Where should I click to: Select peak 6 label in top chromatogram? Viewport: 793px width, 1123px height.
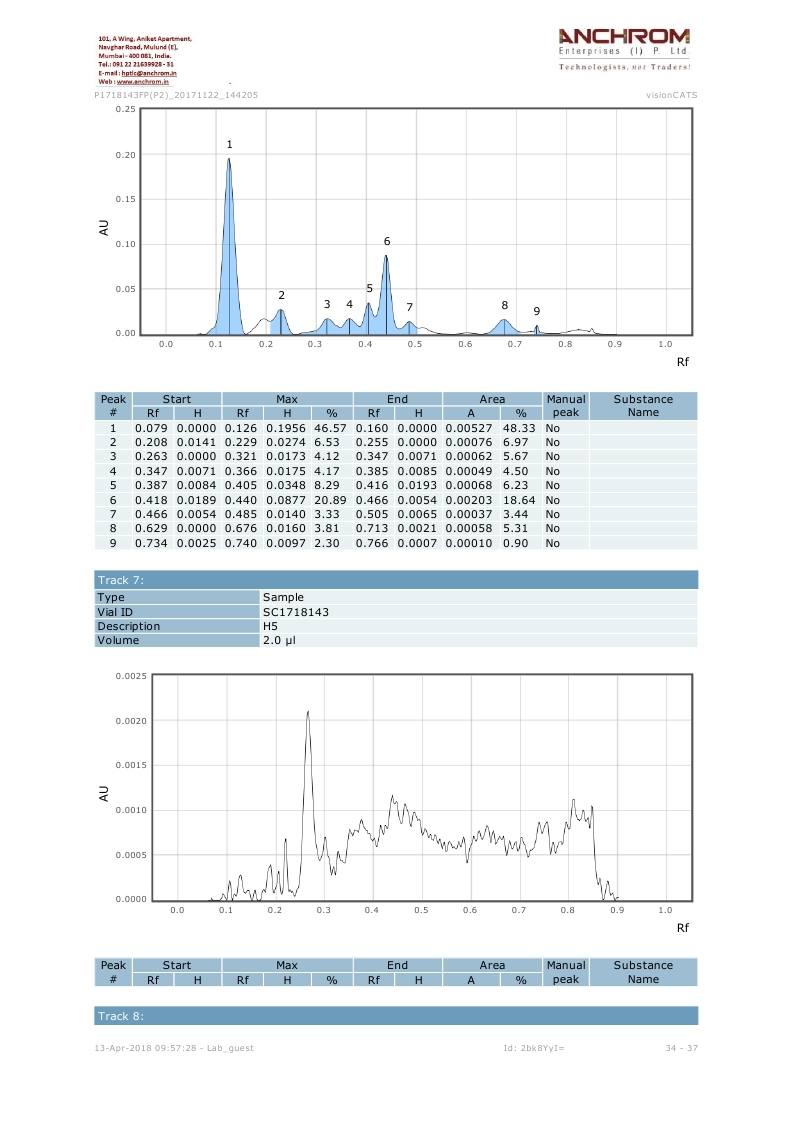387,241
